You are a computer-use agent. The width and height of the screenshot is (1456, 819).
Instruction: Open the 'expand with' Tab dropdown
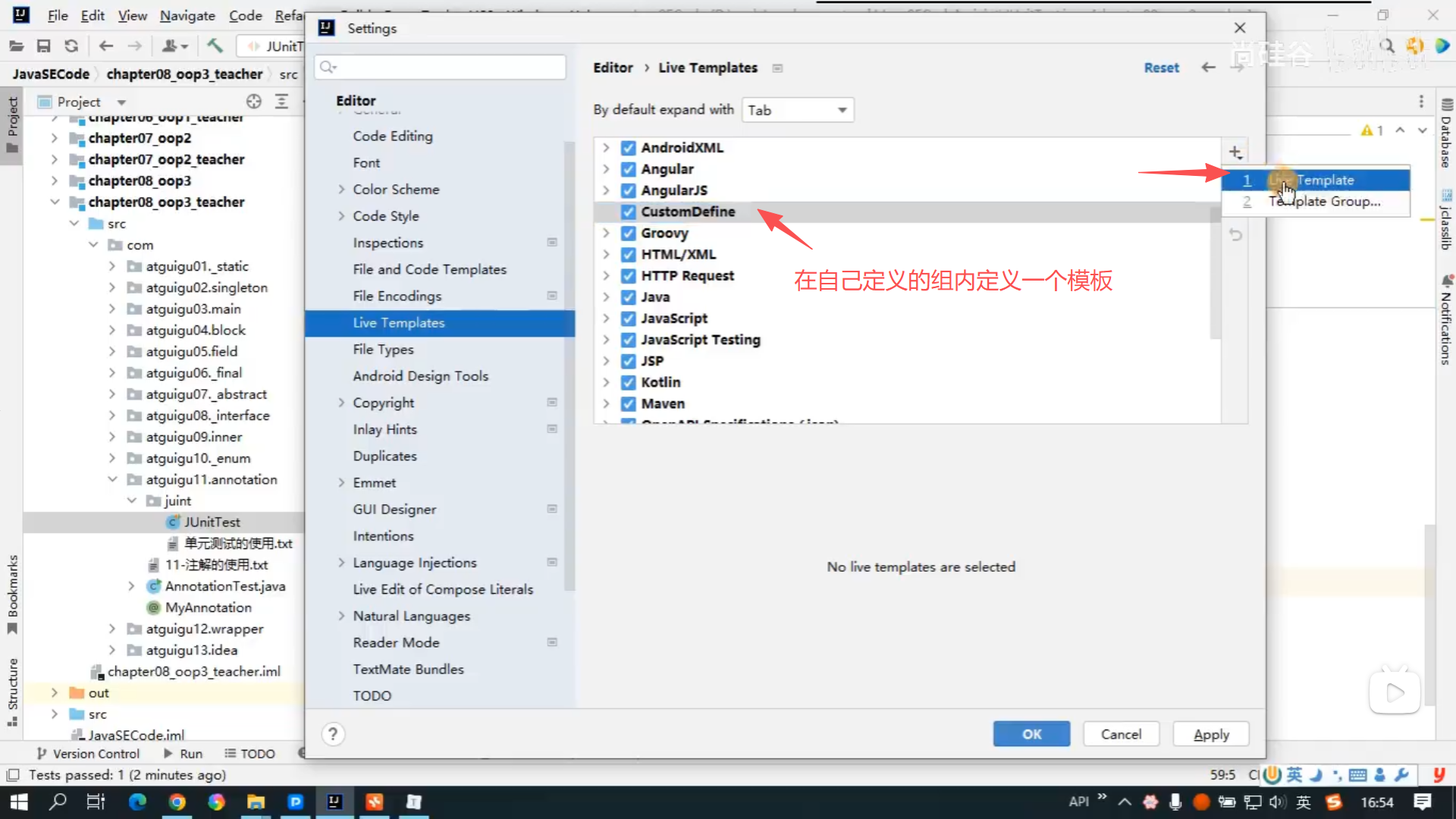(797, 110)
